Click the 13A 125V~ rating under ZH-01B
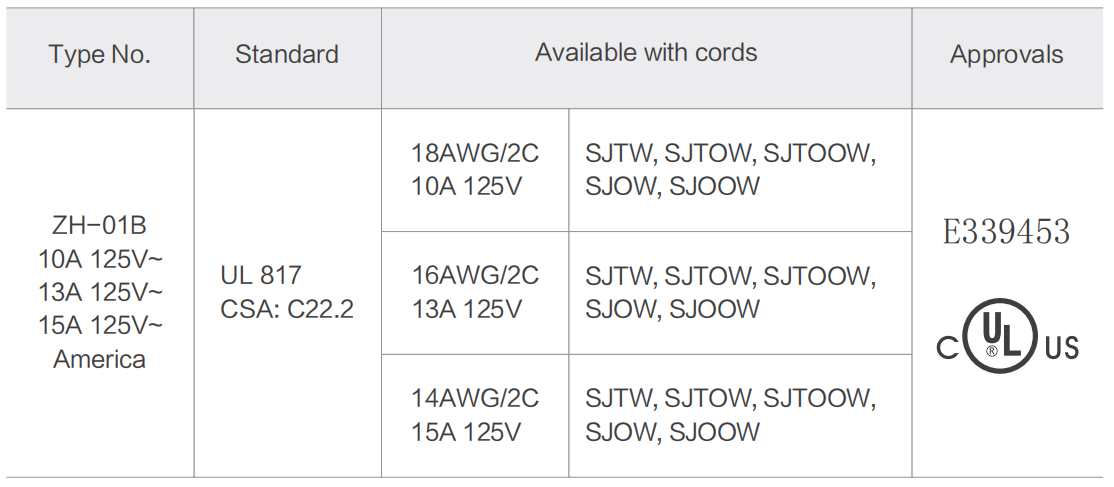Viewport: 1114px width, 487px height. pyautogui.click(x=100, y=292)
